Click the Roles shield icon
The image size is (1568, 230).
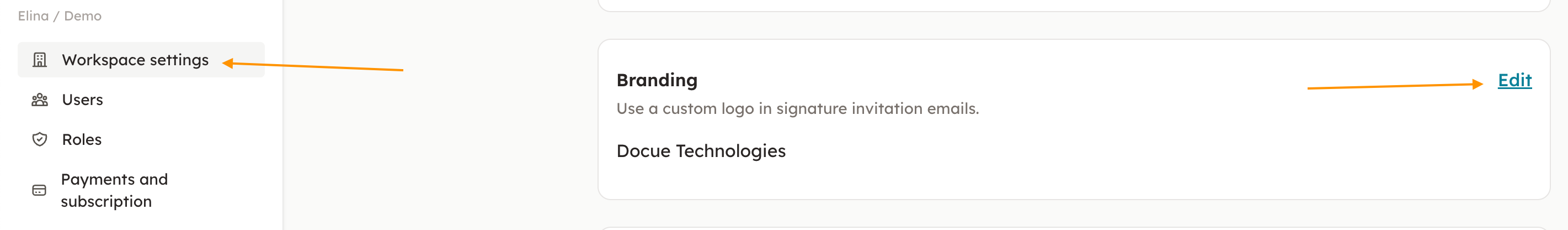point(40,140)
